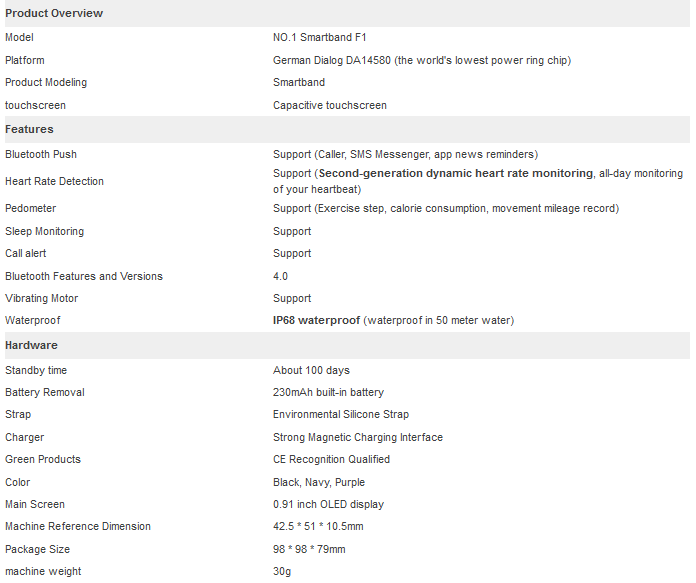Click the Bluetooth Push row label

click(41, 154)
